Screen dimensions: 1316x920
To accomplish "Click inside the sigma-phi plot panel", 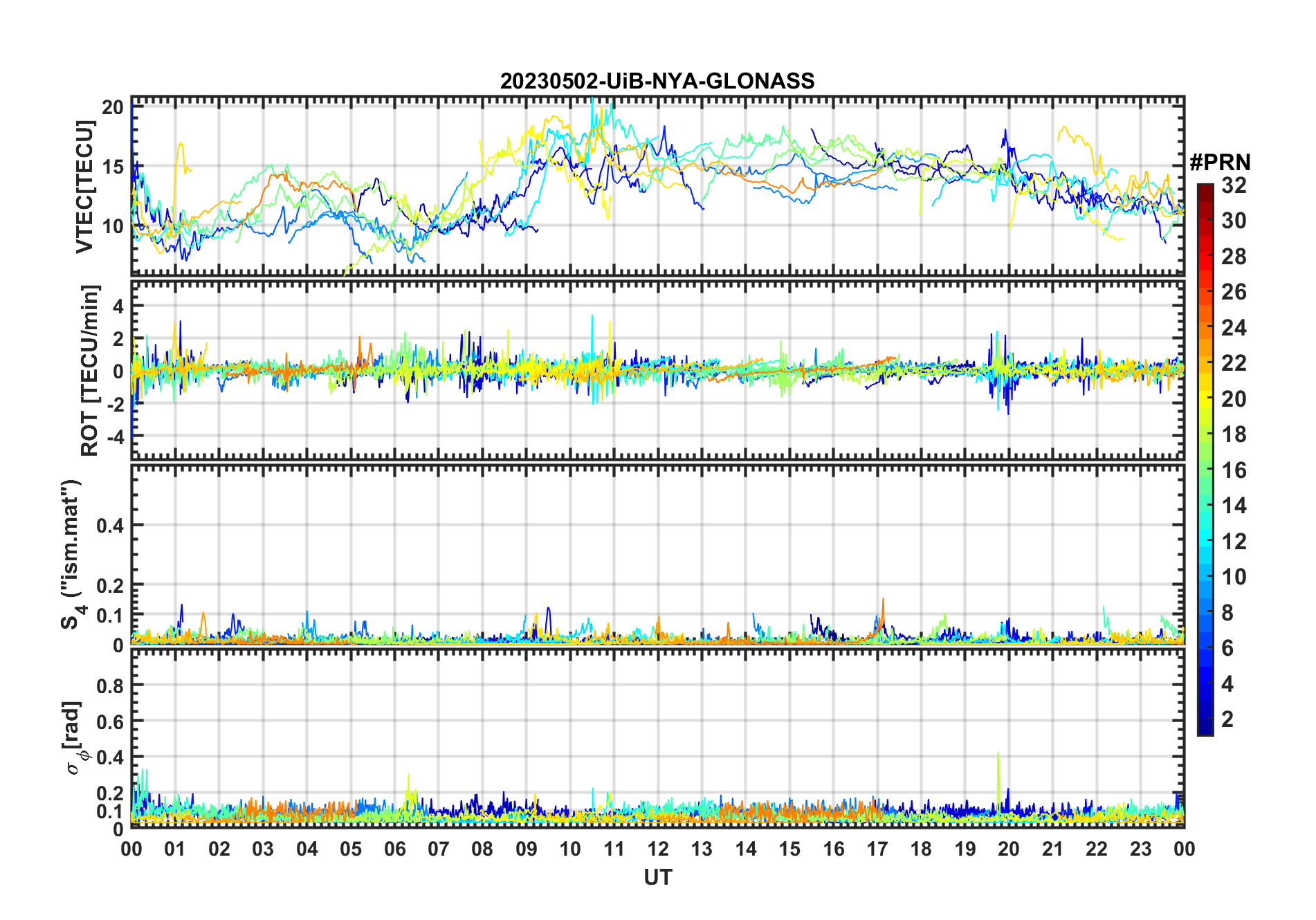I will tap(657, 738).
